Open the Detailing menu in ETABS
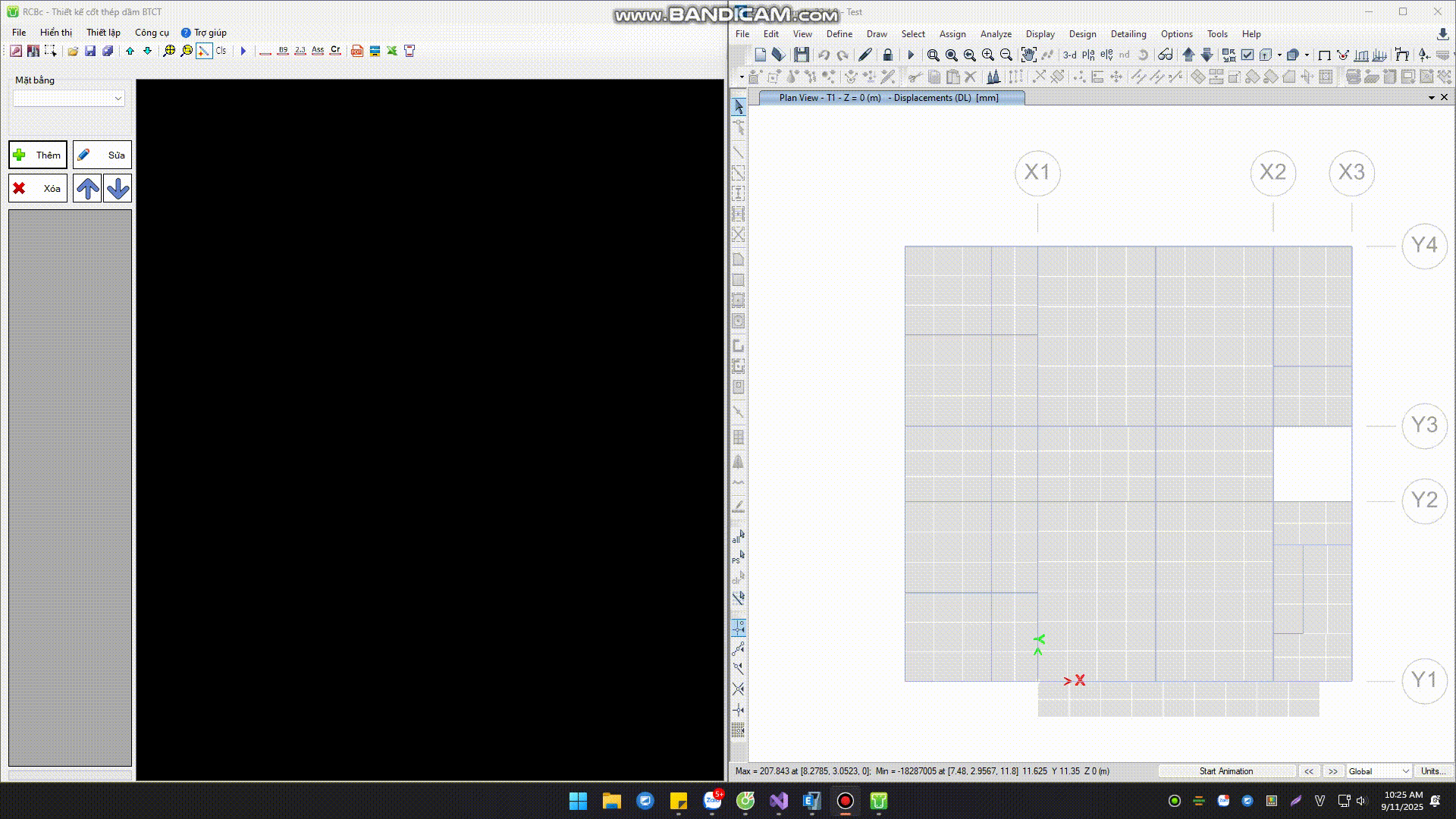Viewport: 1456px width, 819px height. coord(1128,34)
